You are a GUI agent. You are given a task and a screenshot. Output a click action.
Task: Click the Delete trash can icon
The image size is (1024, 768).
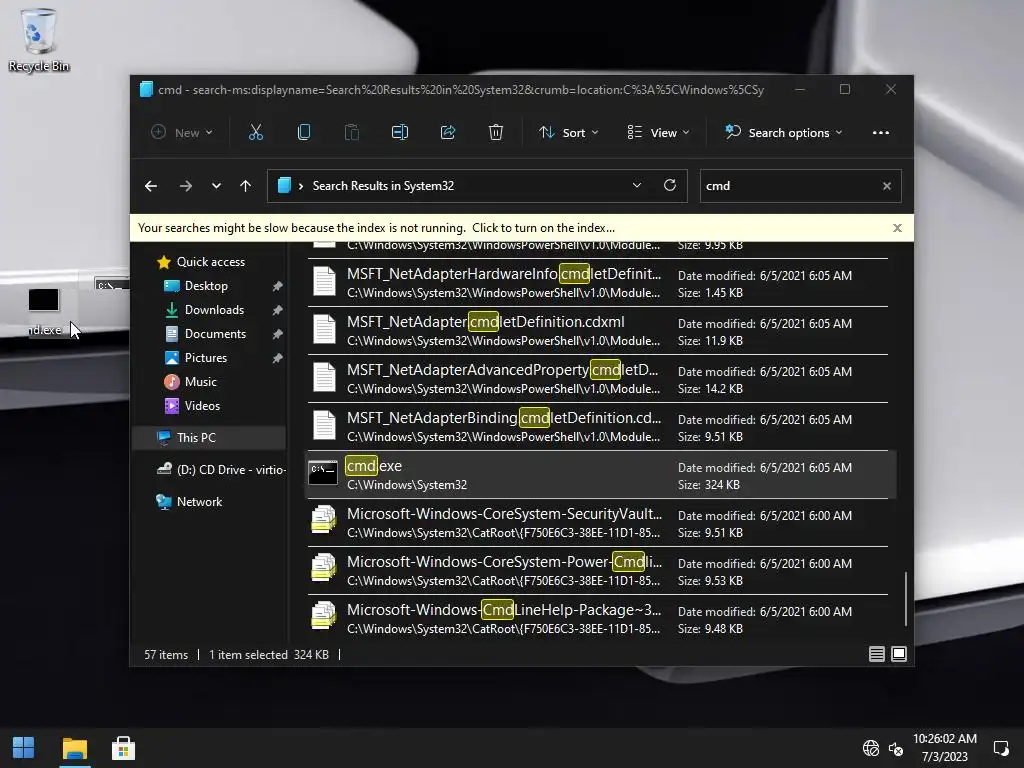pyautogui.click(x=496, y=133)
